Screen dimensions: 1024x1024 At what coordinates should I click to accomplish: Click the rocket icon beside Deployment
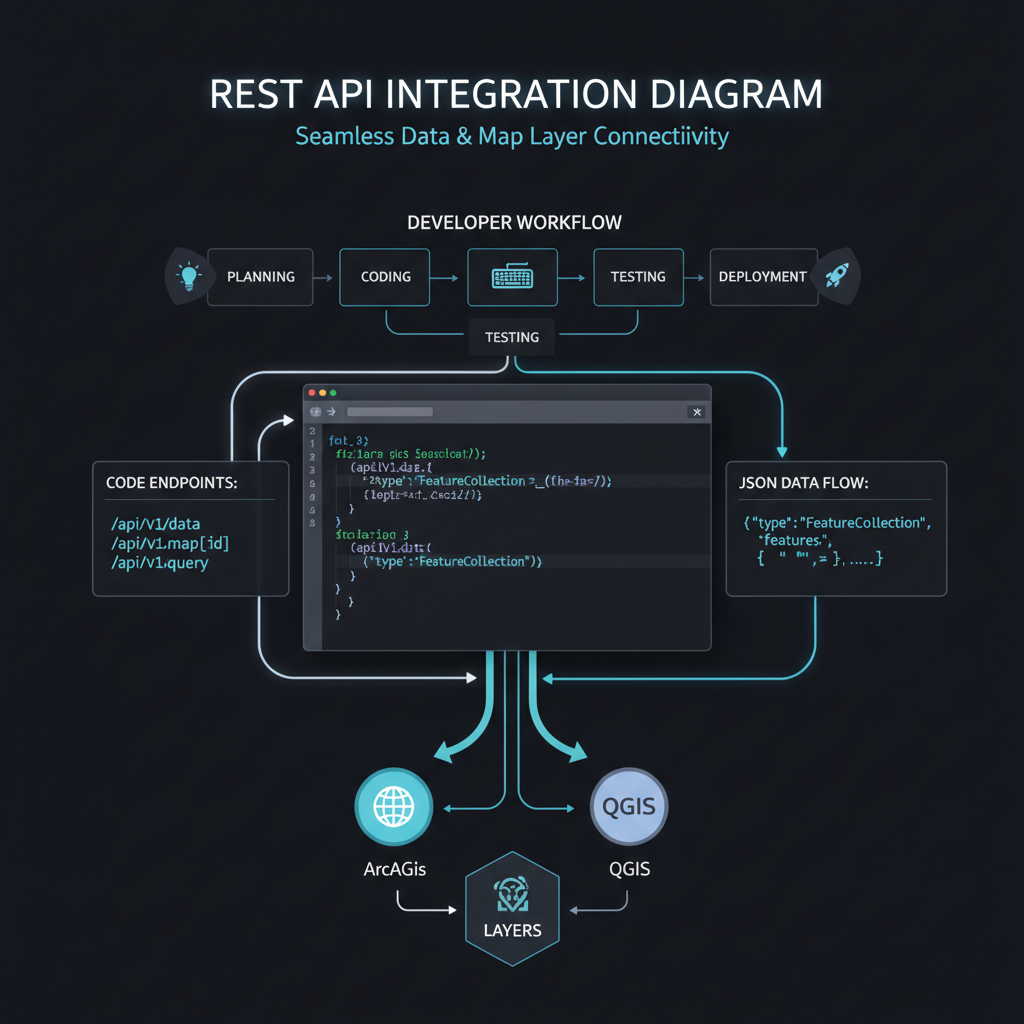pos(837,276)
